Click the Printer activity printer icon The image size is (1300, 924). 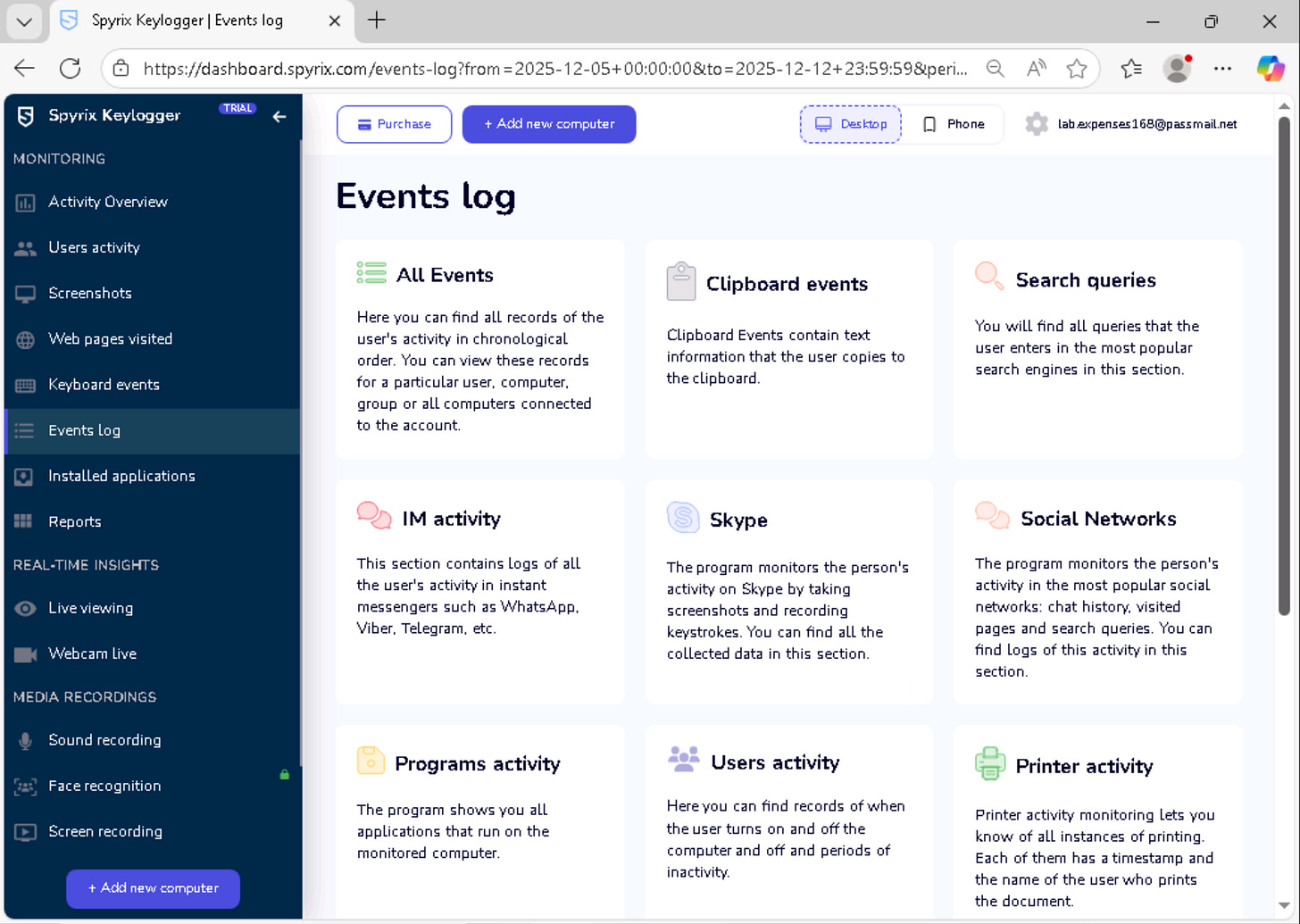tap(990, 763)
